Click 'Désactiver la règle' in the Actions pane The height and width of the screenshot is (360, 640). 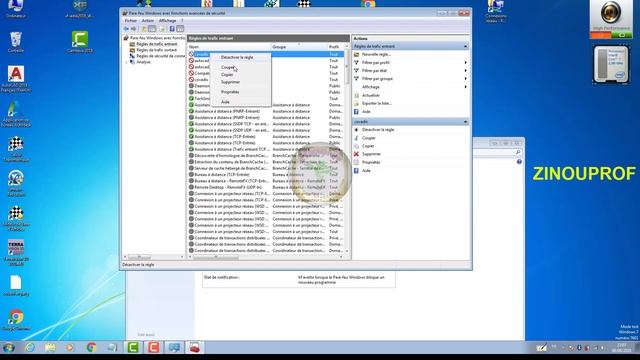(x=378, y=130)
